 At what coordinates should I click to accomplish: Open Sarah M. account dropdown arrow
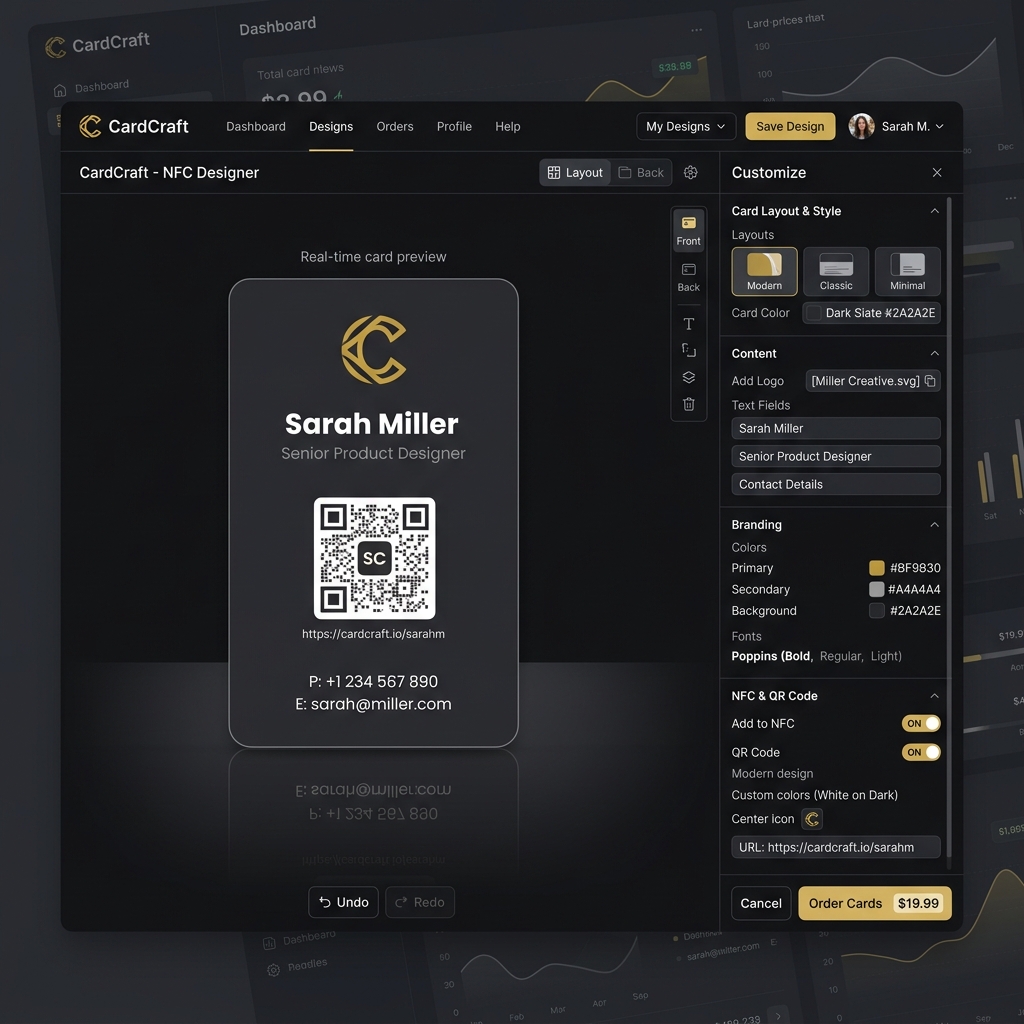939,126
